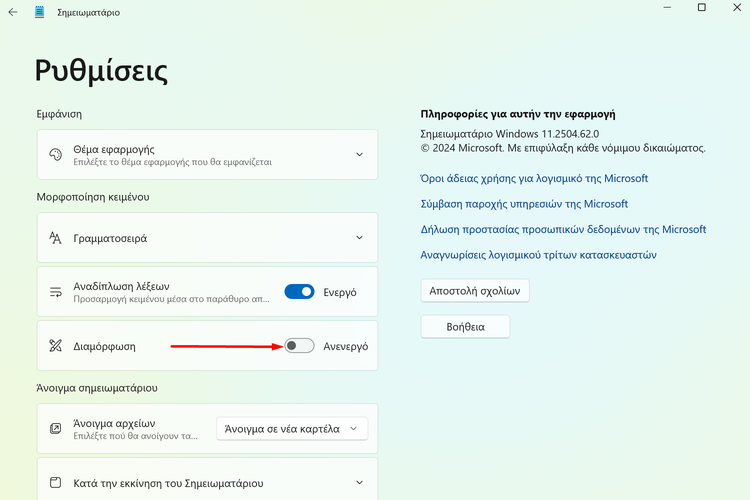Open the Άνοιγμα σε νέα καρτέλα dropdown

click(x=292, y=429)
